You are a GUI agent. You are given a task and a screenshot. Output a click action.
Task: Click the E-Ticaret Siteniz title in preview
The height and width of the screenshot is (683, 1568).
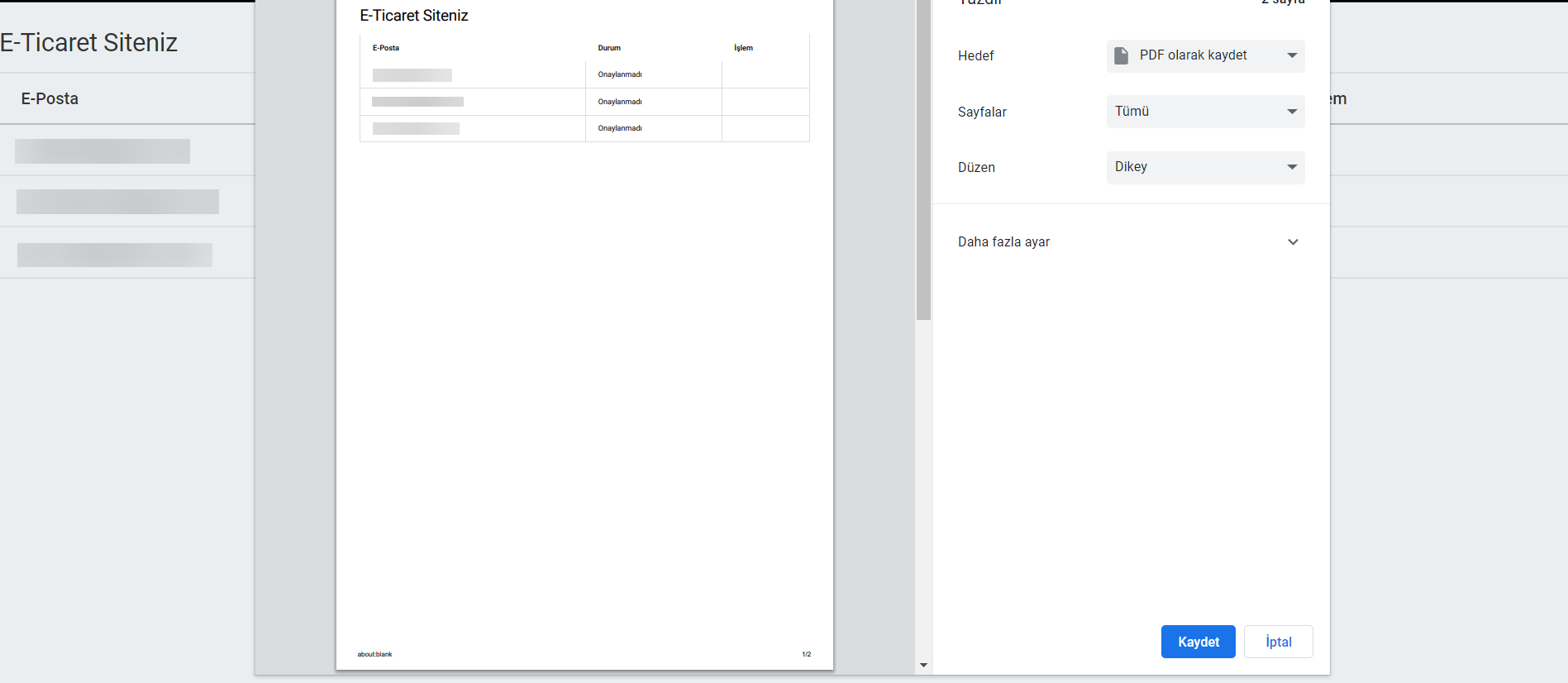414,16
